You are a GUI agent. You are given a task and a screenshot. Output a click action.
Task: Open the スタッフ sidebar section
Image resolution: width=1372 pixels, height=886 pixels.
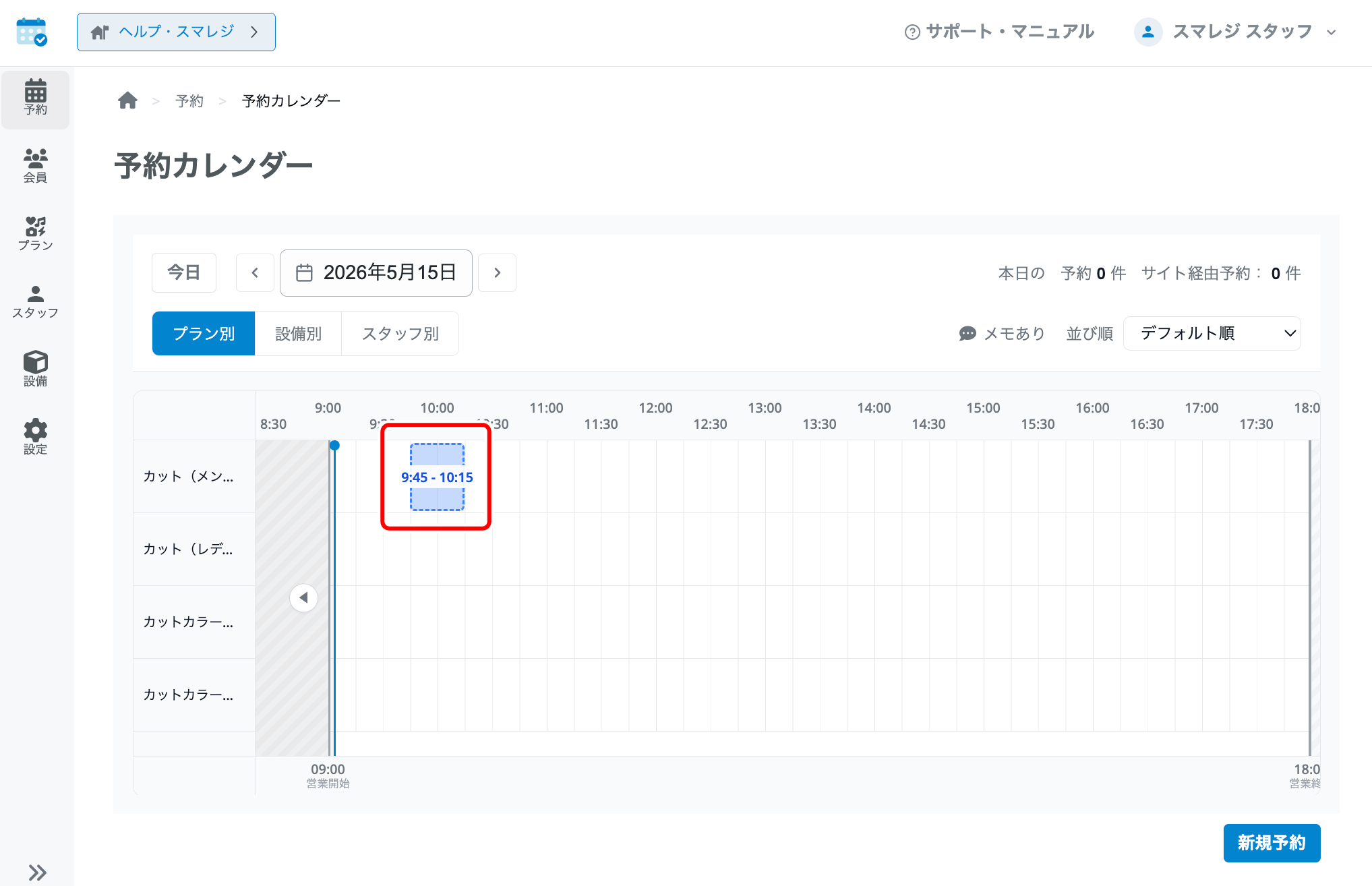pyautogui.click(x=36, y=301)
